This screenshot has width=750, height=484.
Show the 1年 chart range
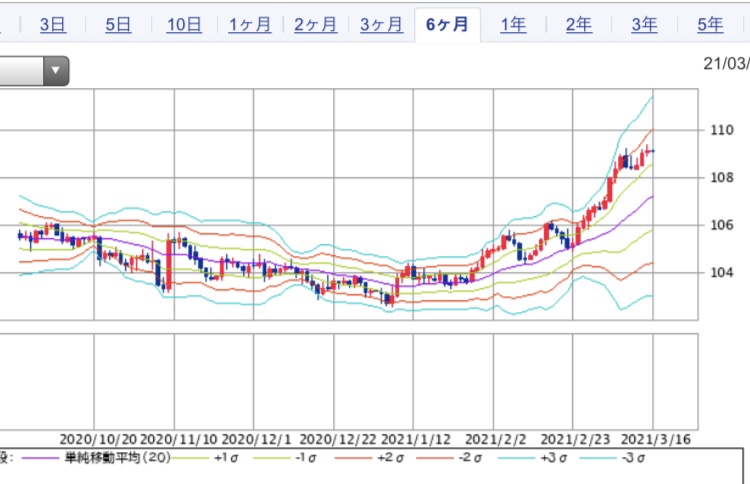pos(513,24)
